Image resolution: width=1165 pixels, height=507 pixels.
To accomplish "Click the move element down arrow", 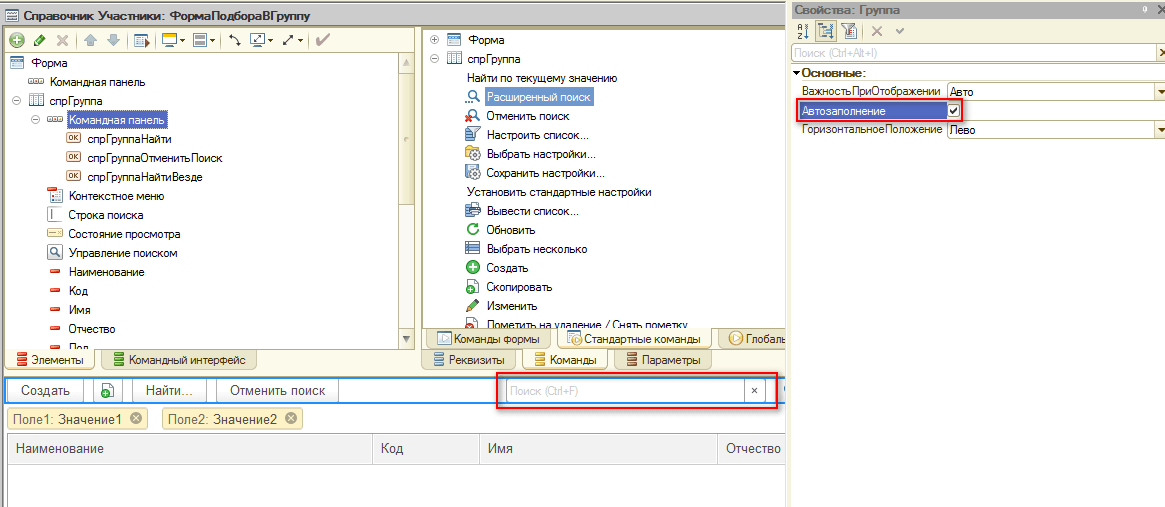I will [113, 40].
